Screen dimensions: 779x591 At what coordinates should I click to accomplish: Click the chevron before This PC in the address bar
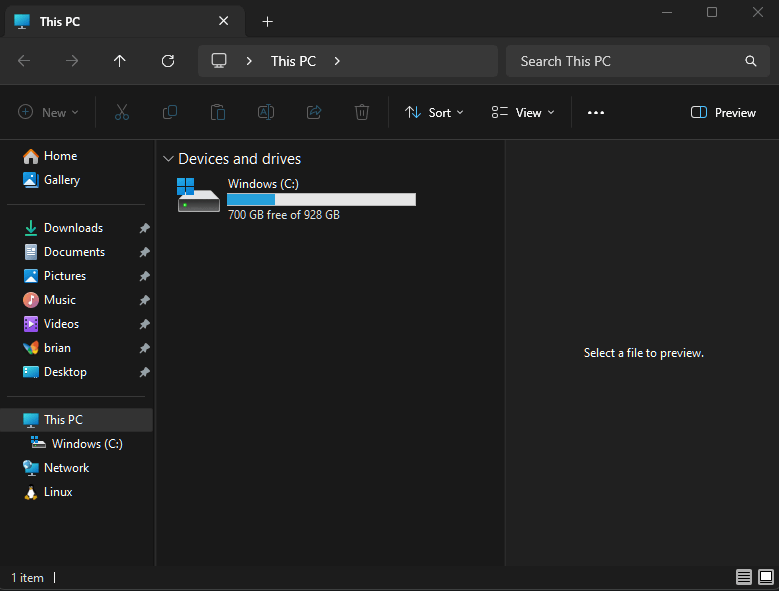coord(249,61)
